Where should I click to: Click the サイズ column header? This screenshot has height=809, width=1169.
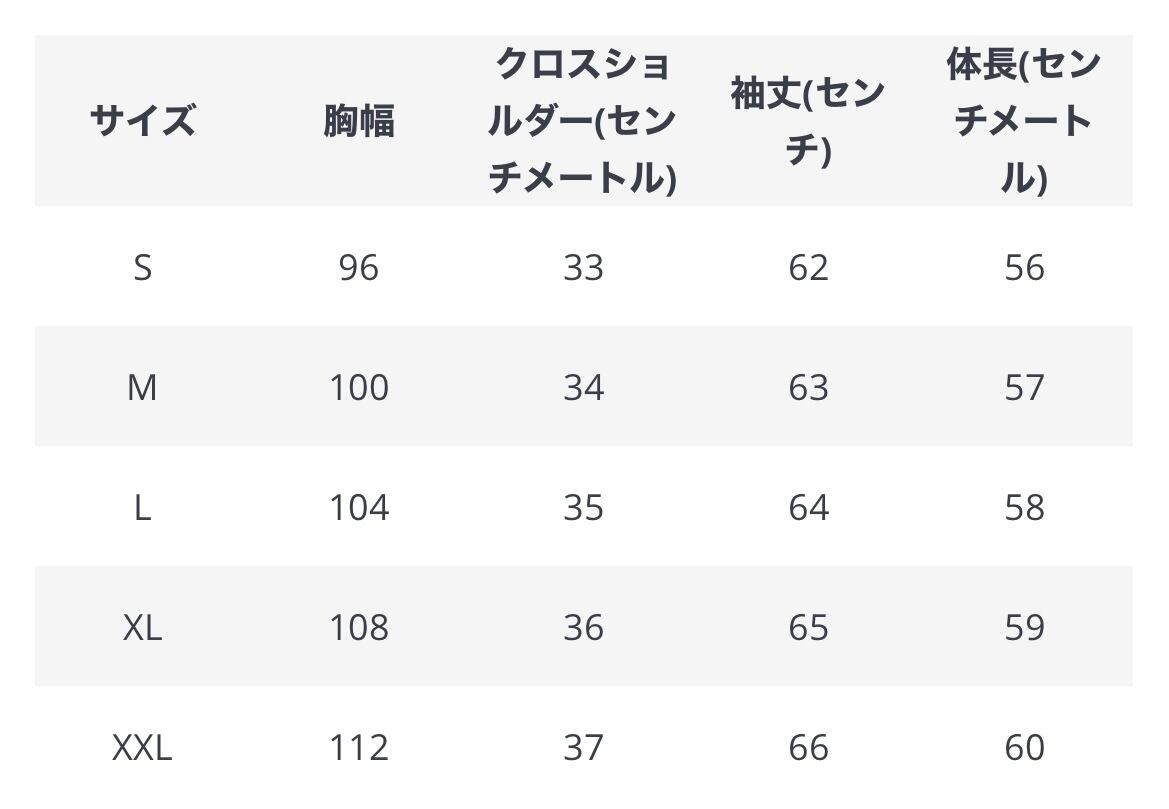[142, 121]
